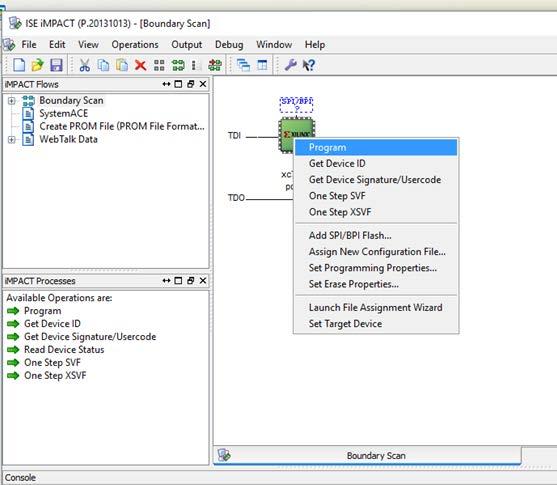Click the Cascade windows toolbar icon
This screenshot has width=557, height=485.
pos(243,65)
